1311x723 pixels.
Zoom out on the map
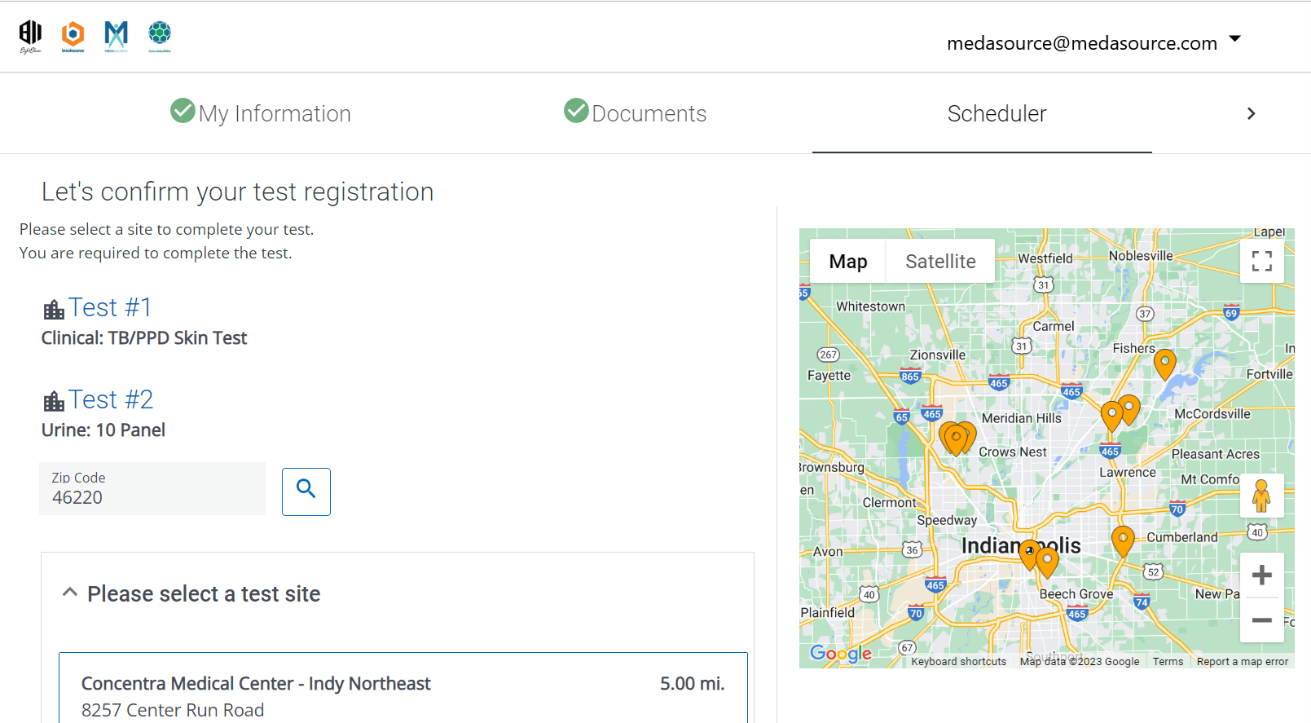click(x=1262, y=620)
